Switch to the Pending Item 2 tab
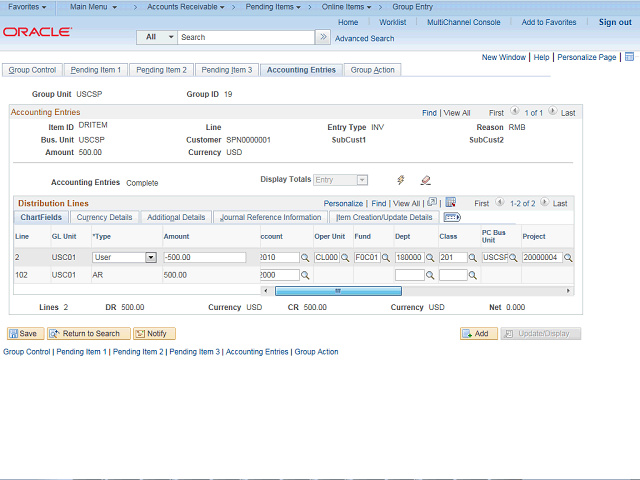The height and width of the screenshot is (480, 640). [x=161, y=70]
